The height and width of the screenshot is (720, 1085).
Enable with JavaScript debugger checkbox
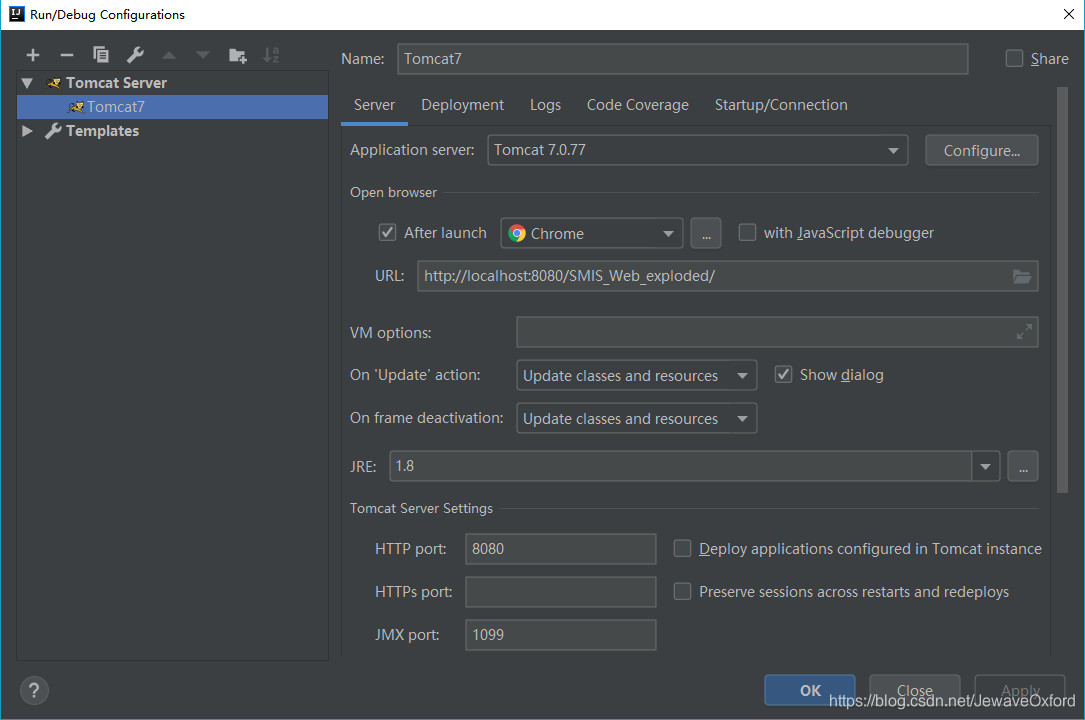tap(747, 232)
